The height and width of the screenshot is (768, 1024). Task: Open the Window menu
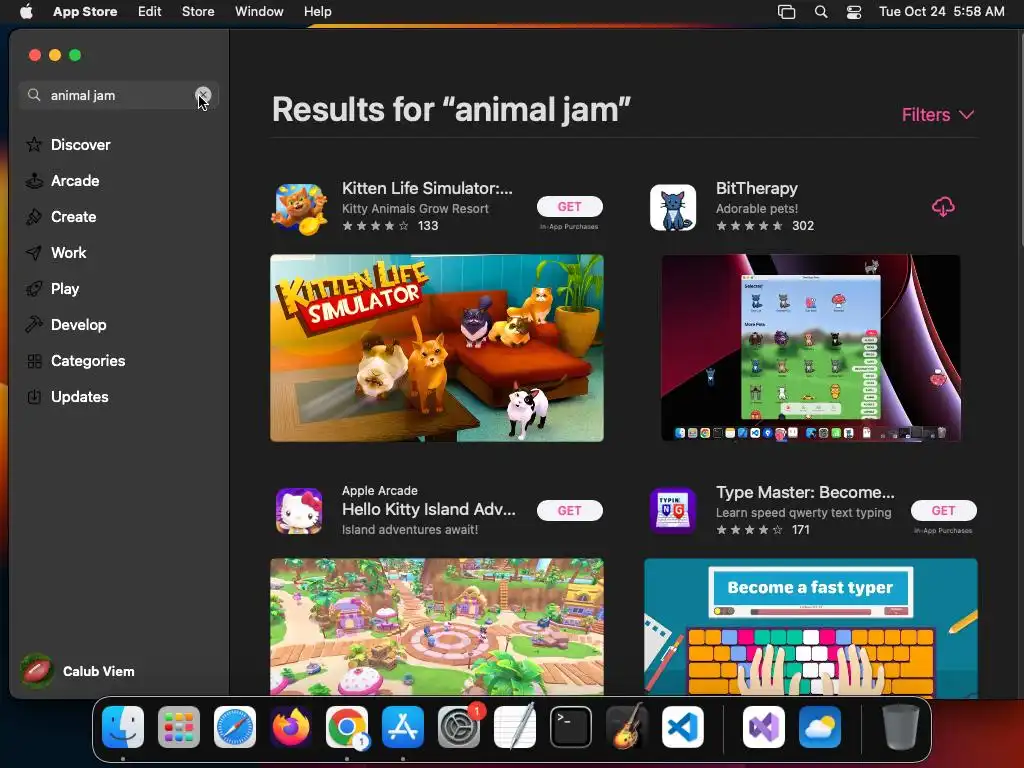click(259, 12)
